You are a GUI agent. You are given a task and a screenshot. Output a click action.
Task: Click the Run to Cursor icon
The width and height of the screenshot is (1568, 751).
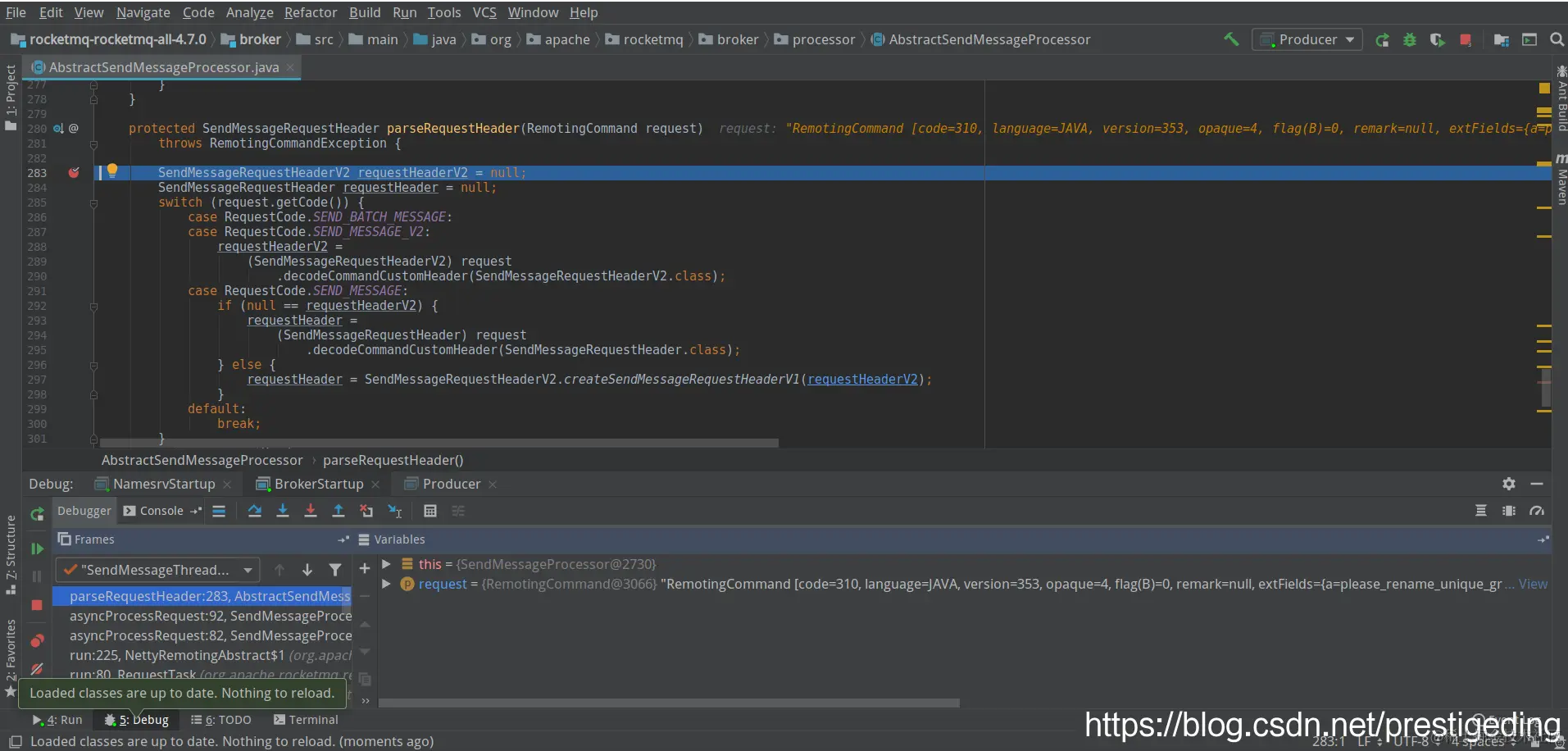[394, 511]
